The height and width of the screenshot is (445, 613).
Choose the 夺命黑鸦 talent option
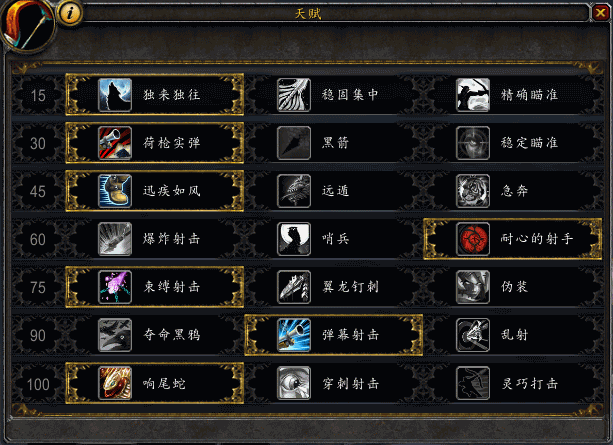154,335
